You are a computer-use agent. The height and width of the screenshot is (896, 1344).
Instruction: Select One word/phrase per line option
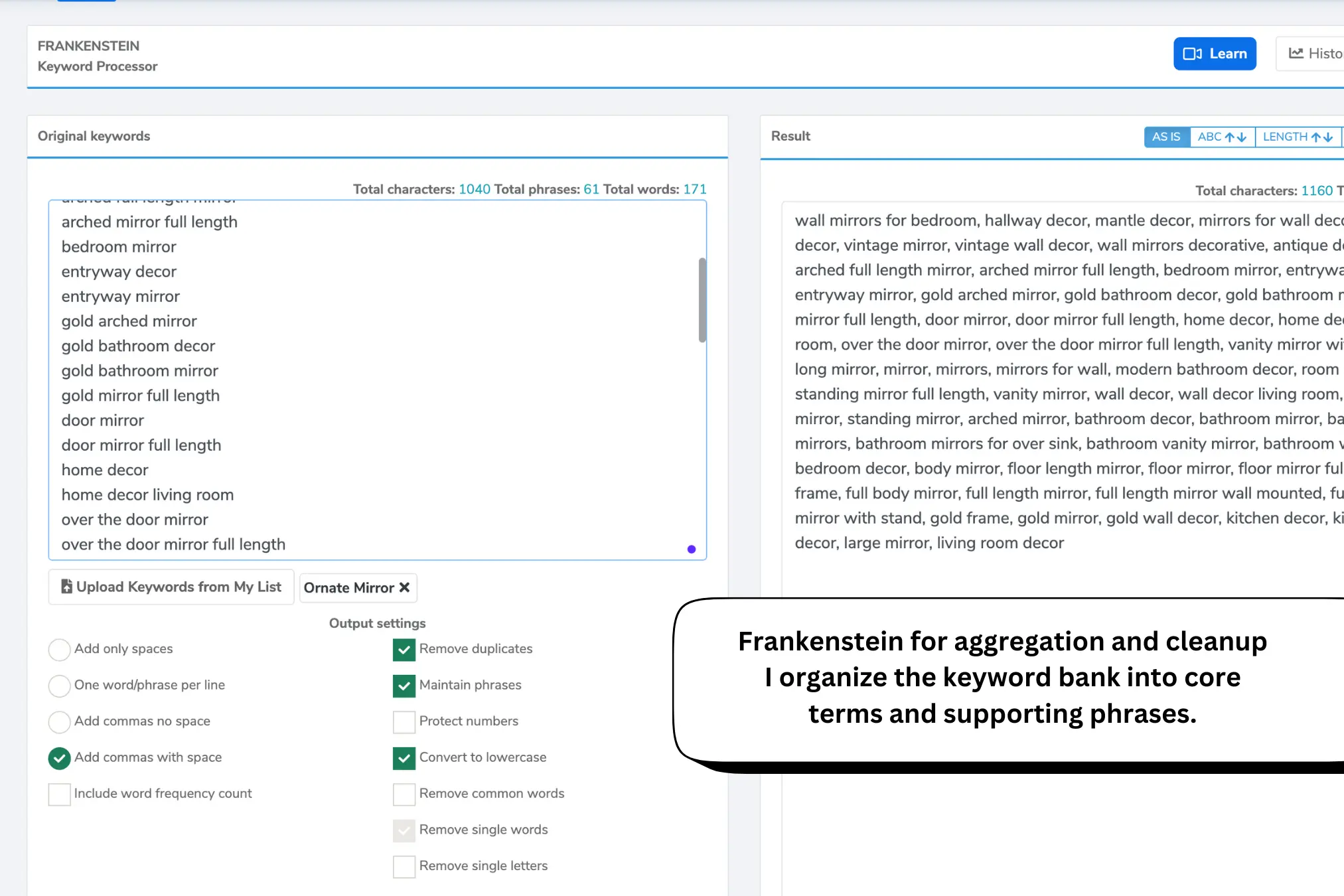click(59, 686)
